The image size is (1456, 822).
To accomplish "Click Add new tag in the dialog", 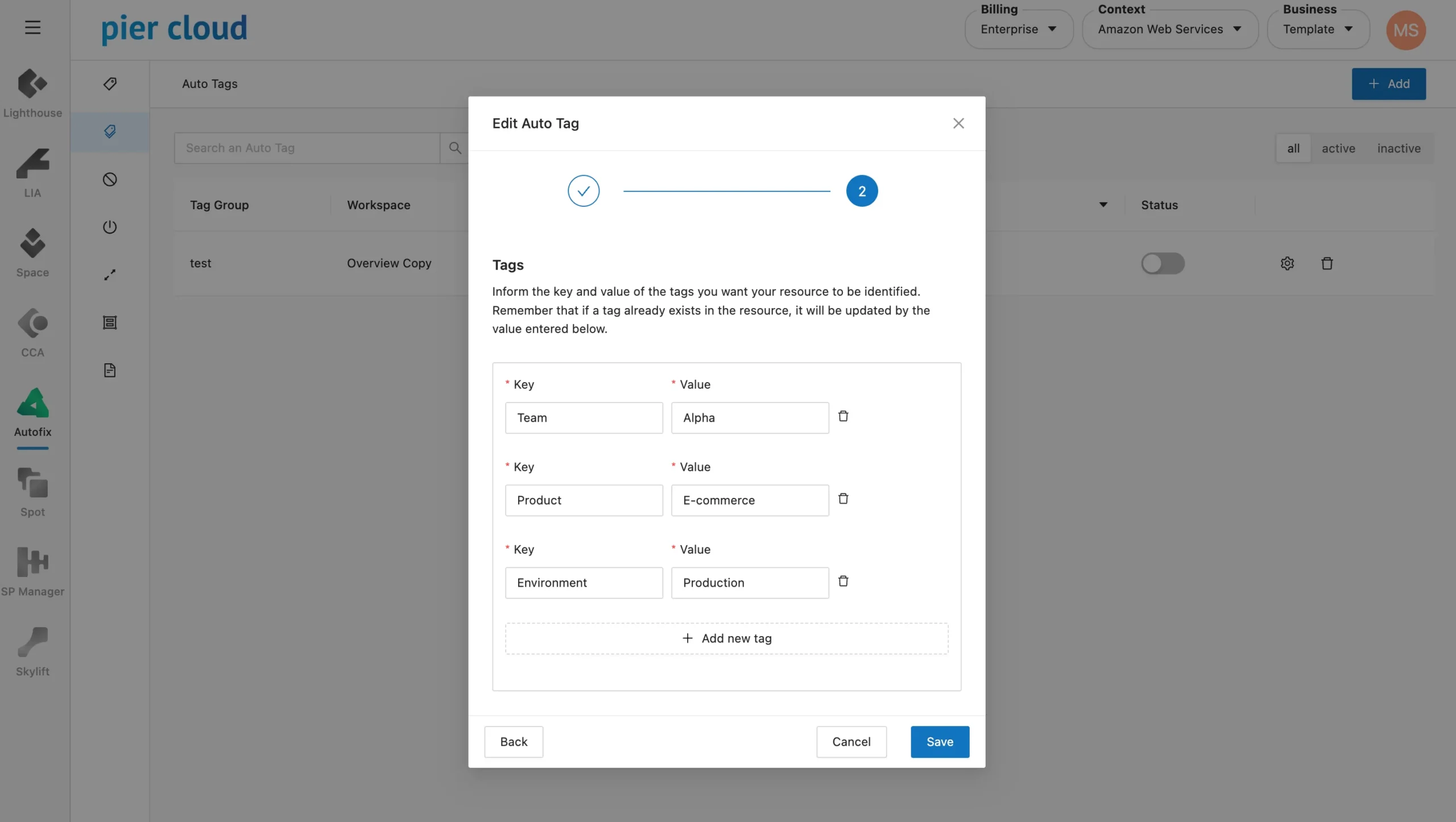I will [x=726, y=638].
